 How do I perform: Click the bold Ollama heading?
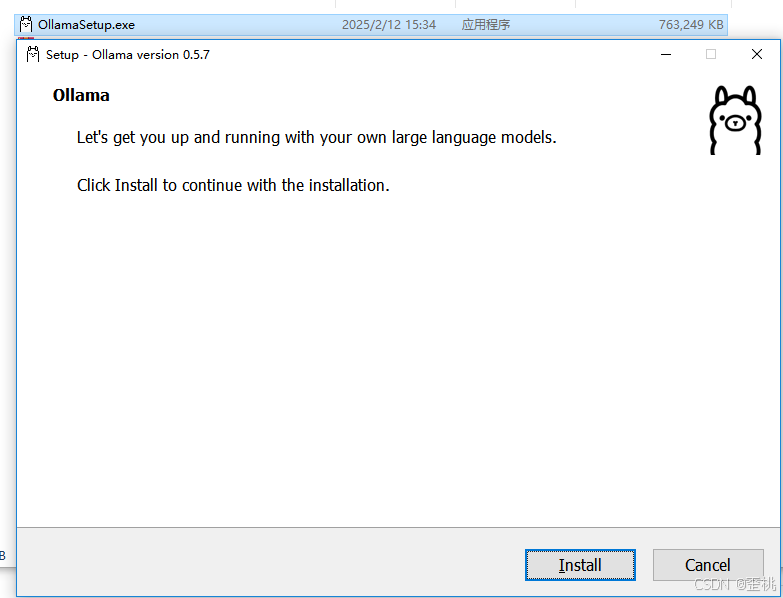click(81, 95)
